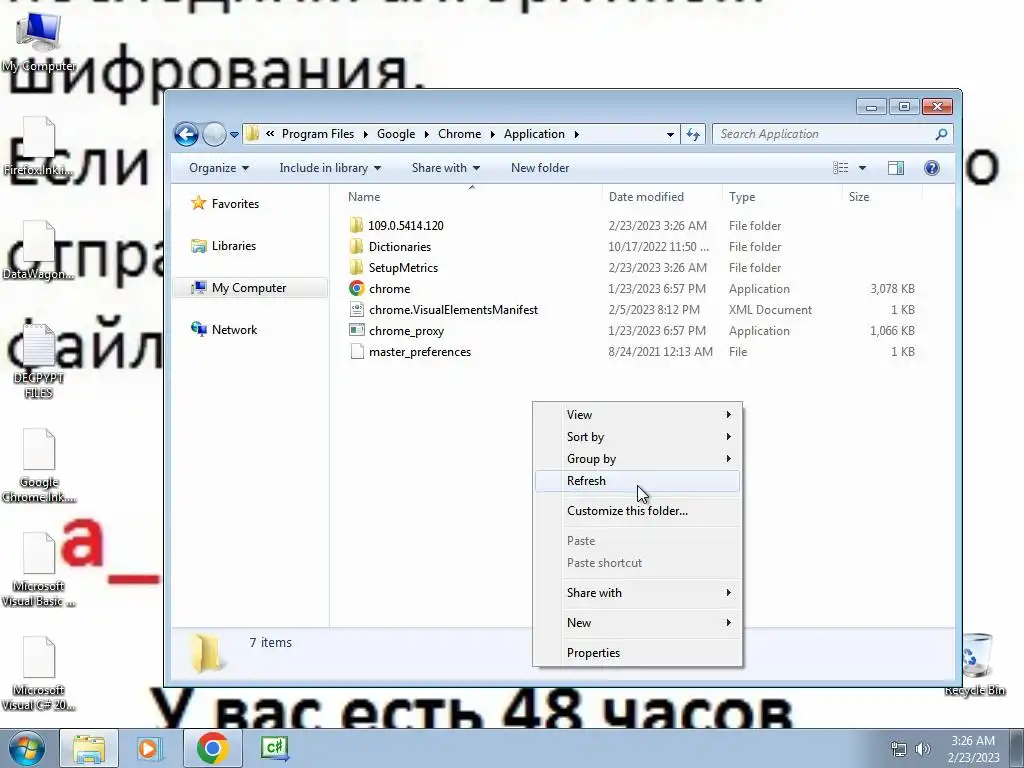Open Google Chrome taskbar icon

(212, 748)
